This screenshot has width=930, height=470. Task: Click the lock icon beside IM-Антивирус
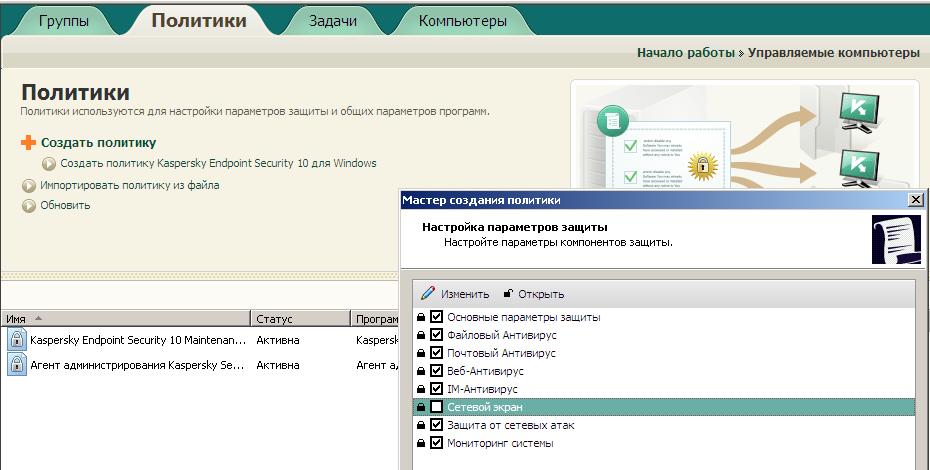[421, 389]
